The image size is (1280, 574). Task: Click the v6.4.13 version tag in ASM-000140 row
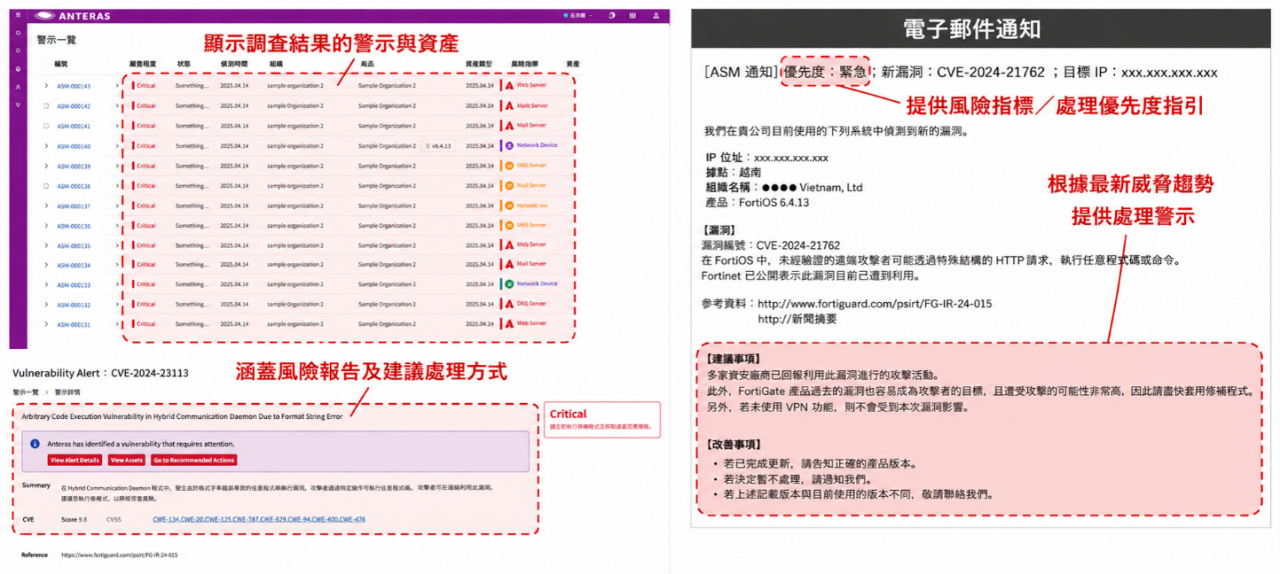point(439,146)
